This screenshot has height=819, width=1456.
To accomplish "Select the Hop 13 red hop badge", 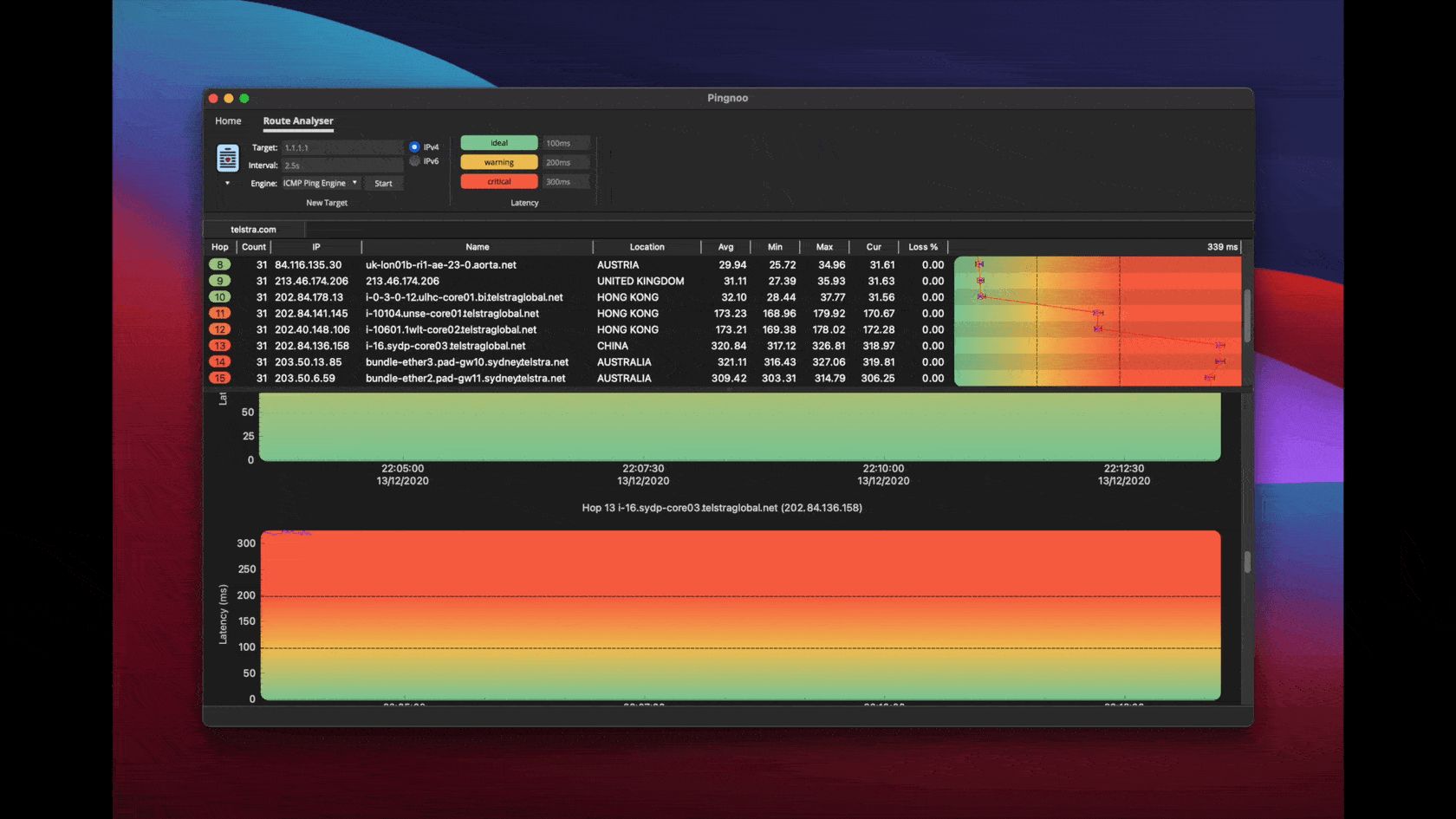I will click(x=220, y=346).
